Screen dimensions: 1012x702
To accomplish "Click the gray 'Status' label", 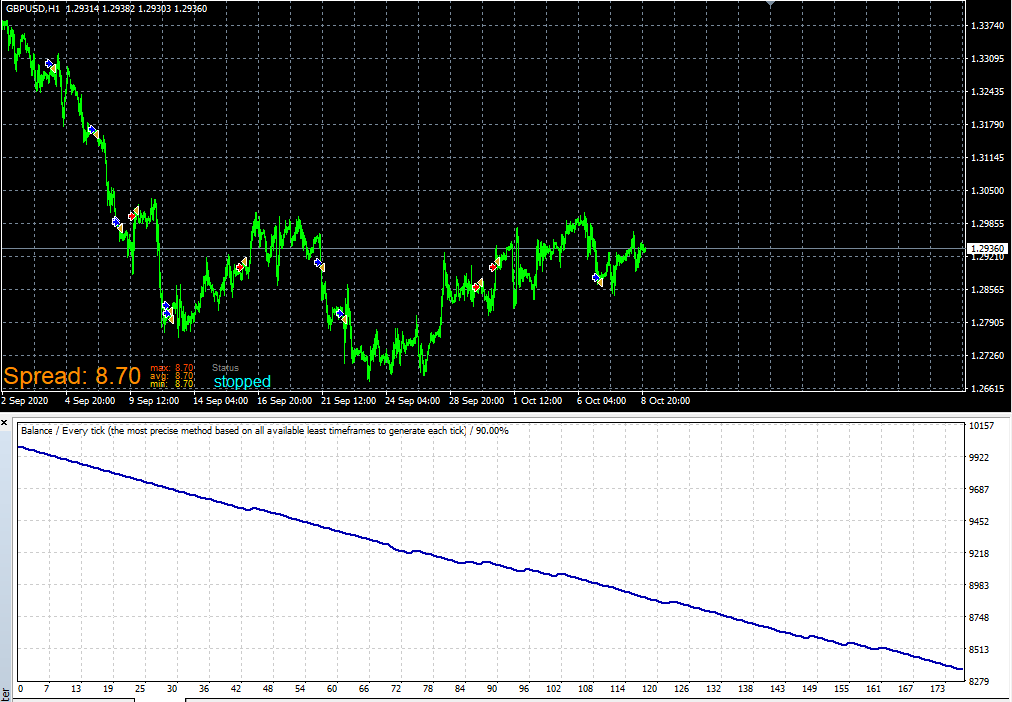I will coord(225,368).
